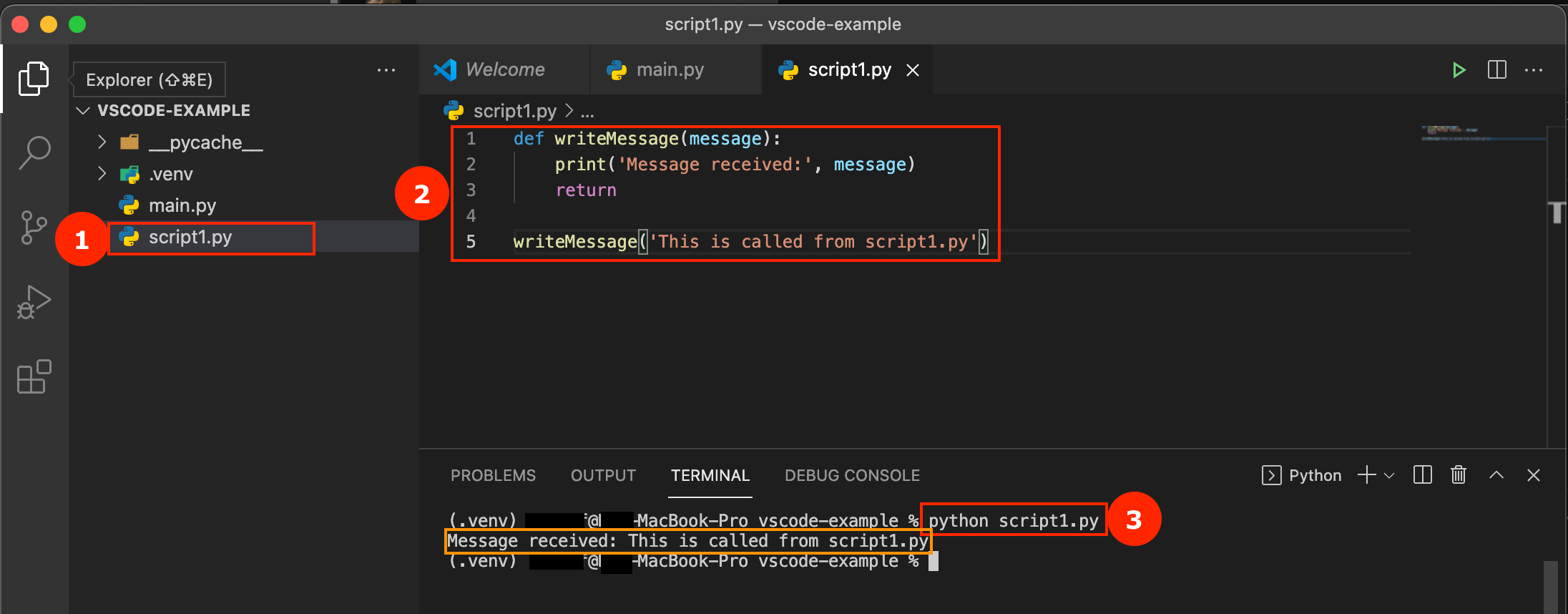This screenshot has height=614, width=1568.
Task: Expand the __pycache__ folder
Action: click(102, 142)
